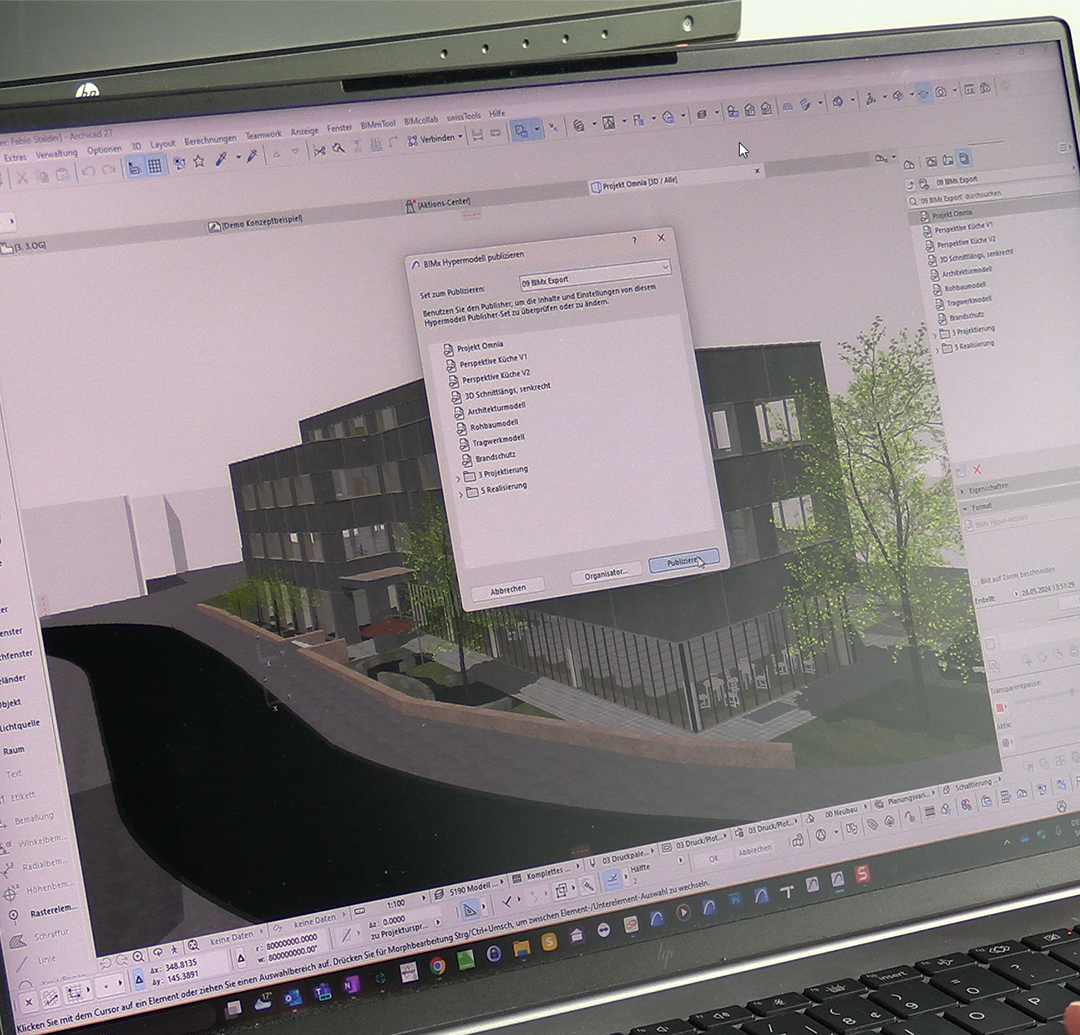The height and width of the screenshot is (1035, 1080).
Task: Click the Redo arrow in the toolbar
Action: [x=108, y=170]
